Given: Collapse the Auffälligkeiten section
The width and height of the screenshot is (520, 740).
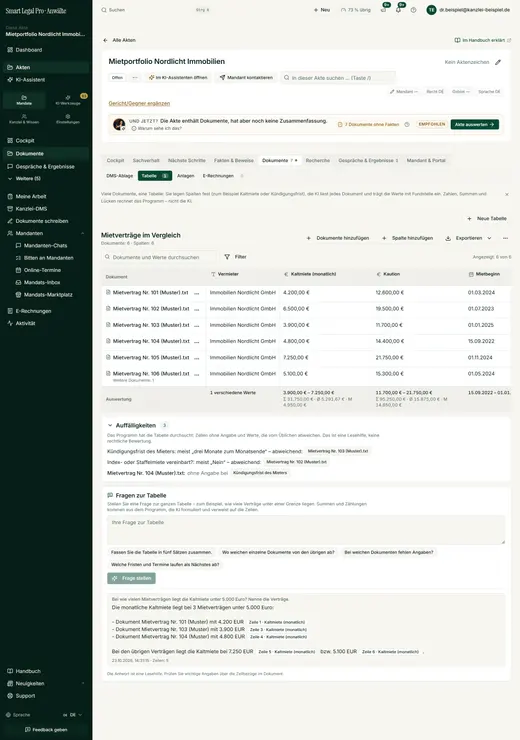Looking at the screenshot, I should (110, 425).
